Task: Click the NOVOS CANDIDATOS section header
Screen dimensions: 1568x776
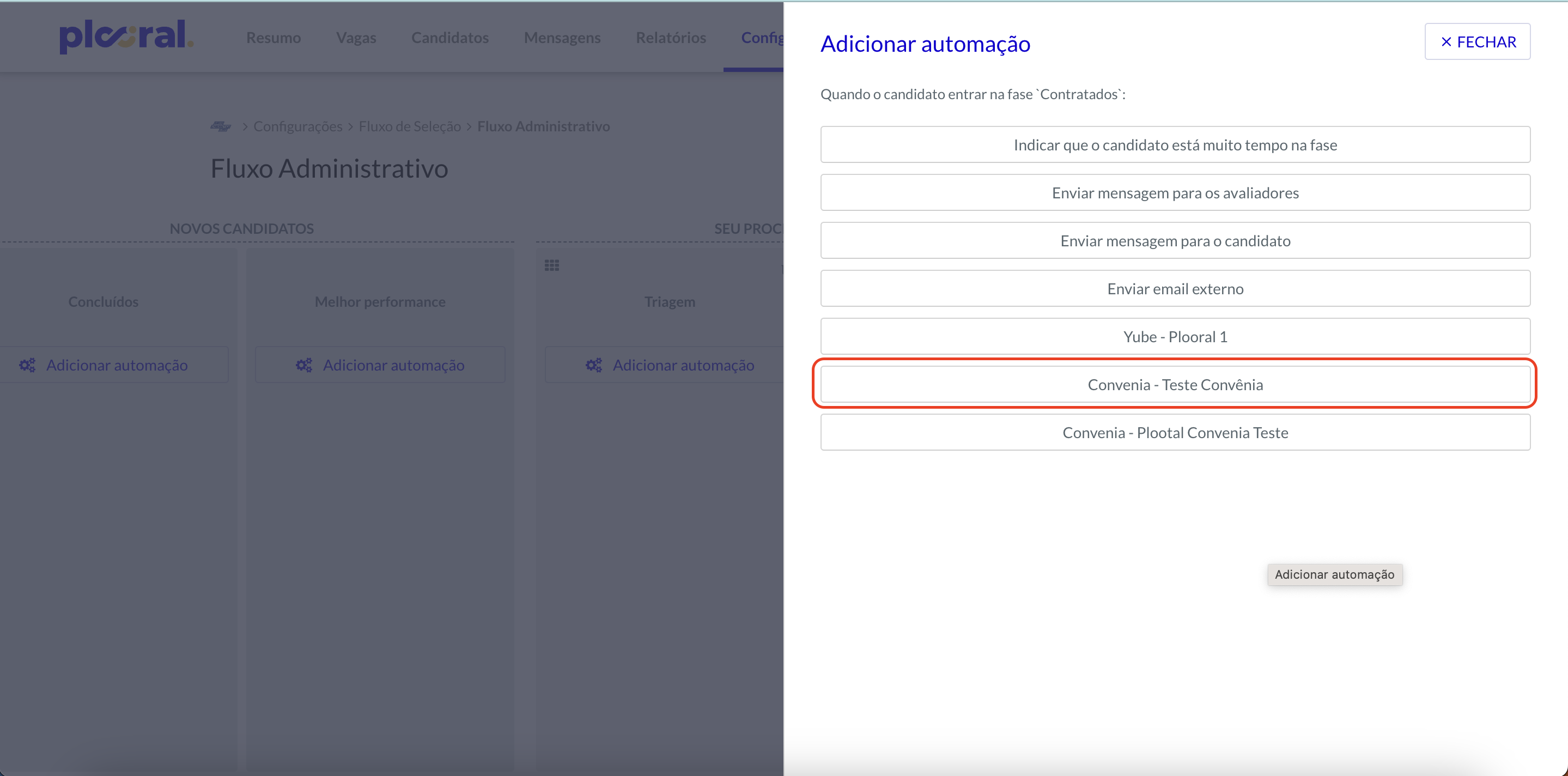Action: point(242,228)
